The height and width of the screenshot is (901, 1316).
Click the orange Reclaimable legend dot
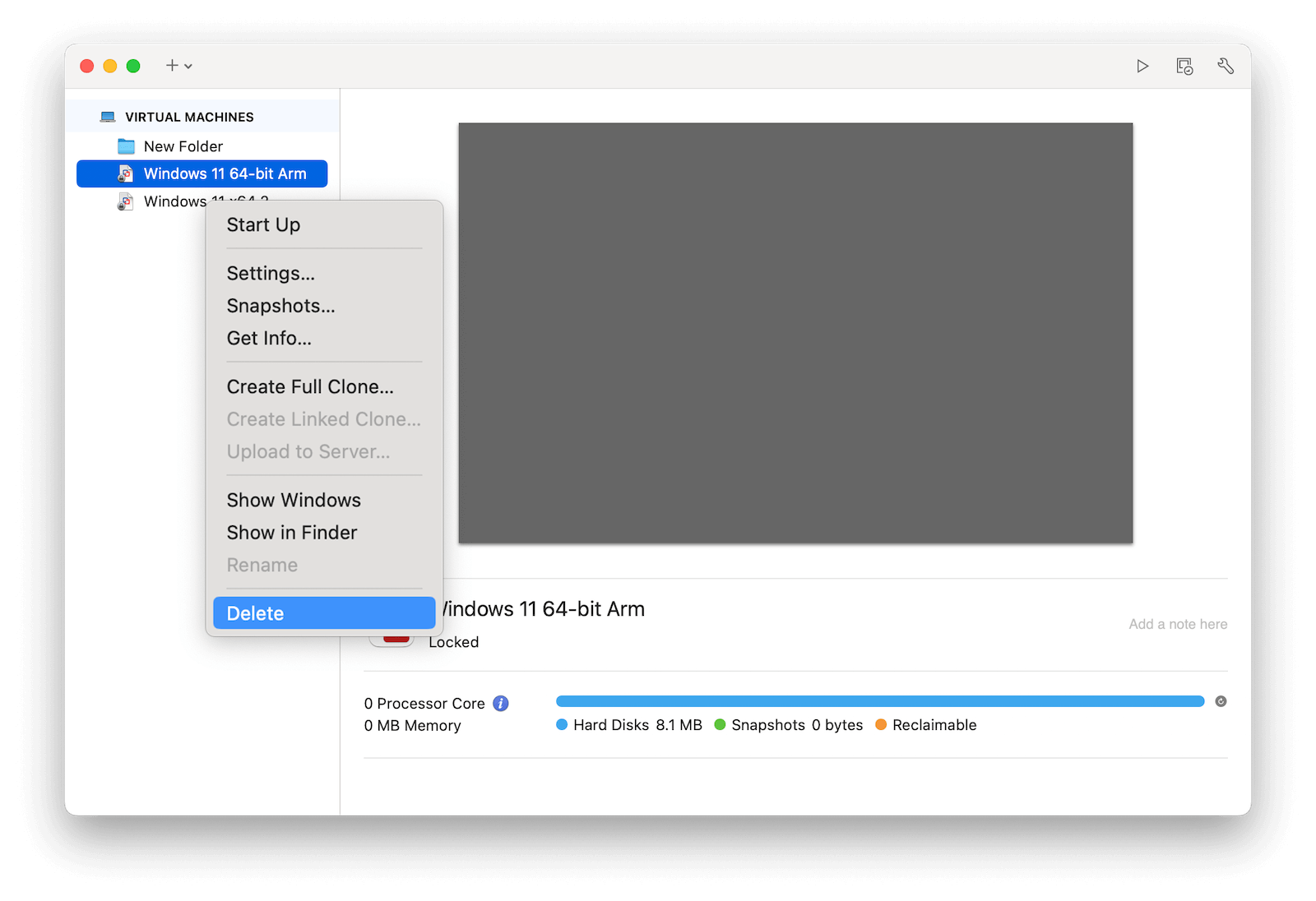point(881,725)
